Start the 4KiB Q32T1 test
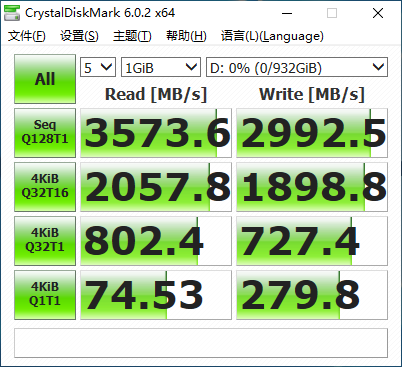 coord(45,241)
